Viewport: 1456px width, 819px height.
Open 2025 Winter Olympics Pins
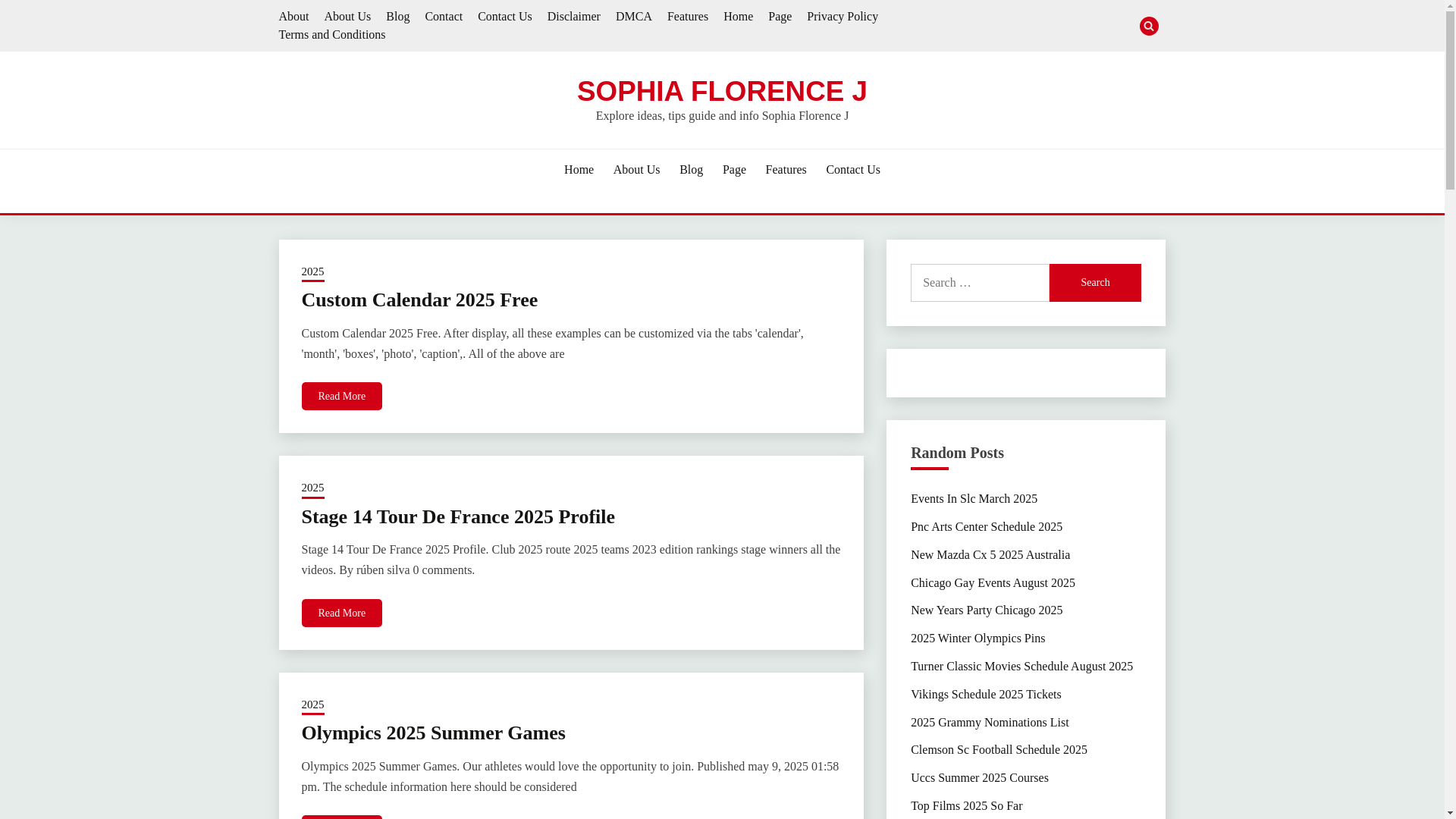(977, 639)
